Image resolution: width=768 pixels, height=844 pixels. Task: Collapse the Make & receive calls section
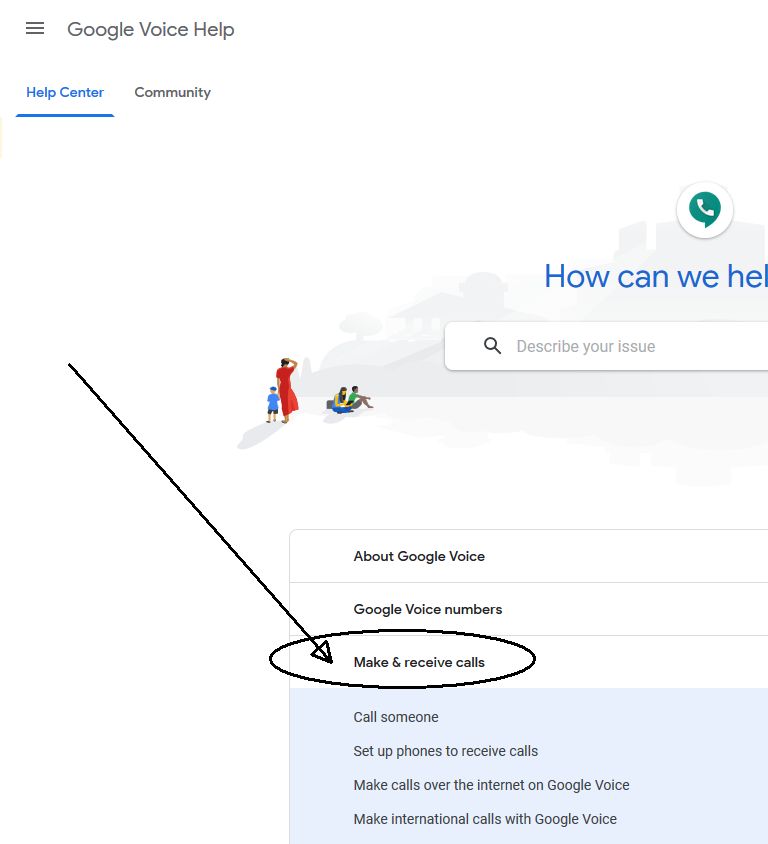[x=529, y=662]
